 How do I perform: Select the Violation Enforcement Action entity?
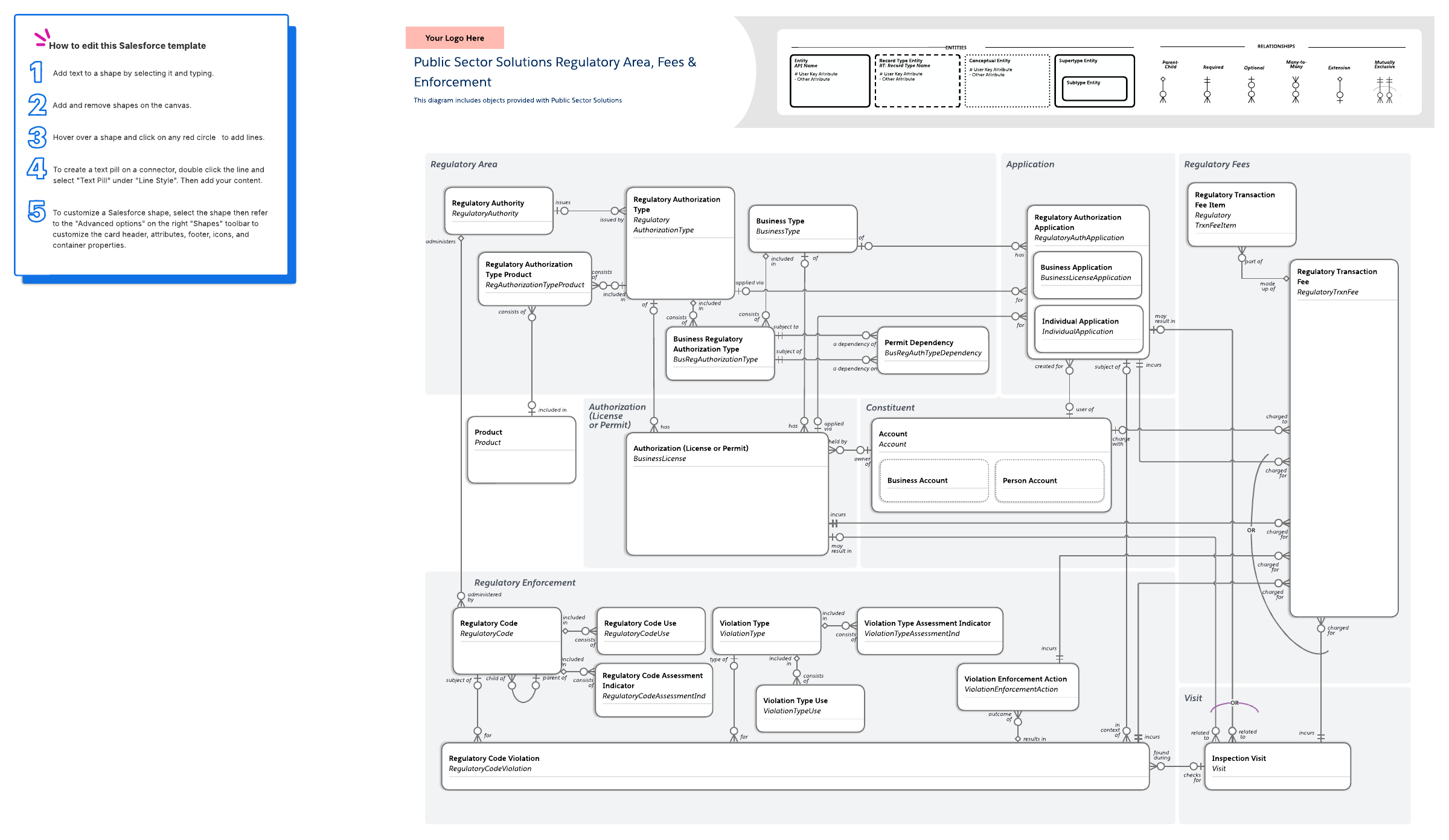click(x=1017, y=687)
